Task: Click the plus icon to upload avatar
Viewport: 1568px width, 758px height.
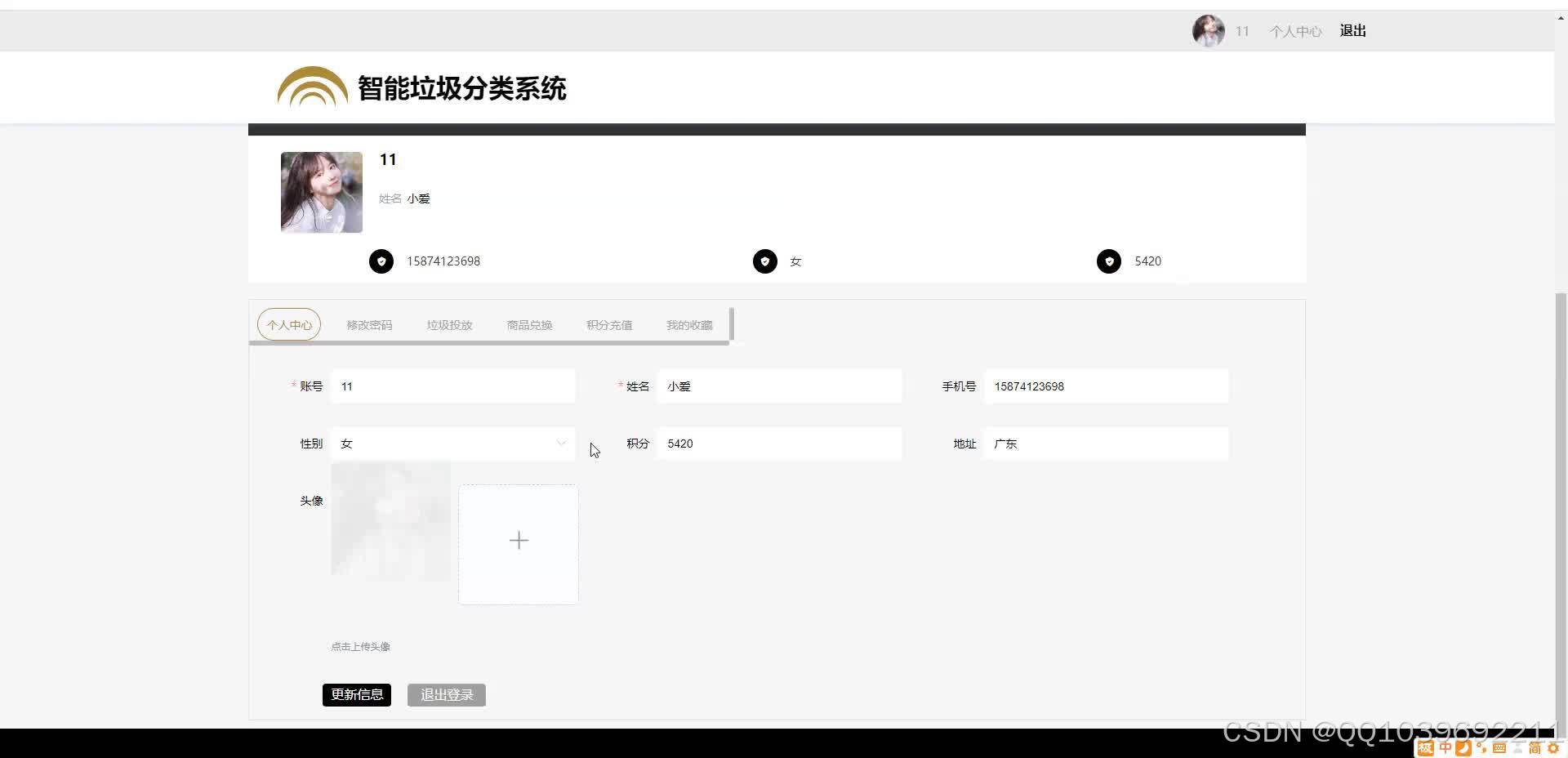Action: tap(519, 540)
